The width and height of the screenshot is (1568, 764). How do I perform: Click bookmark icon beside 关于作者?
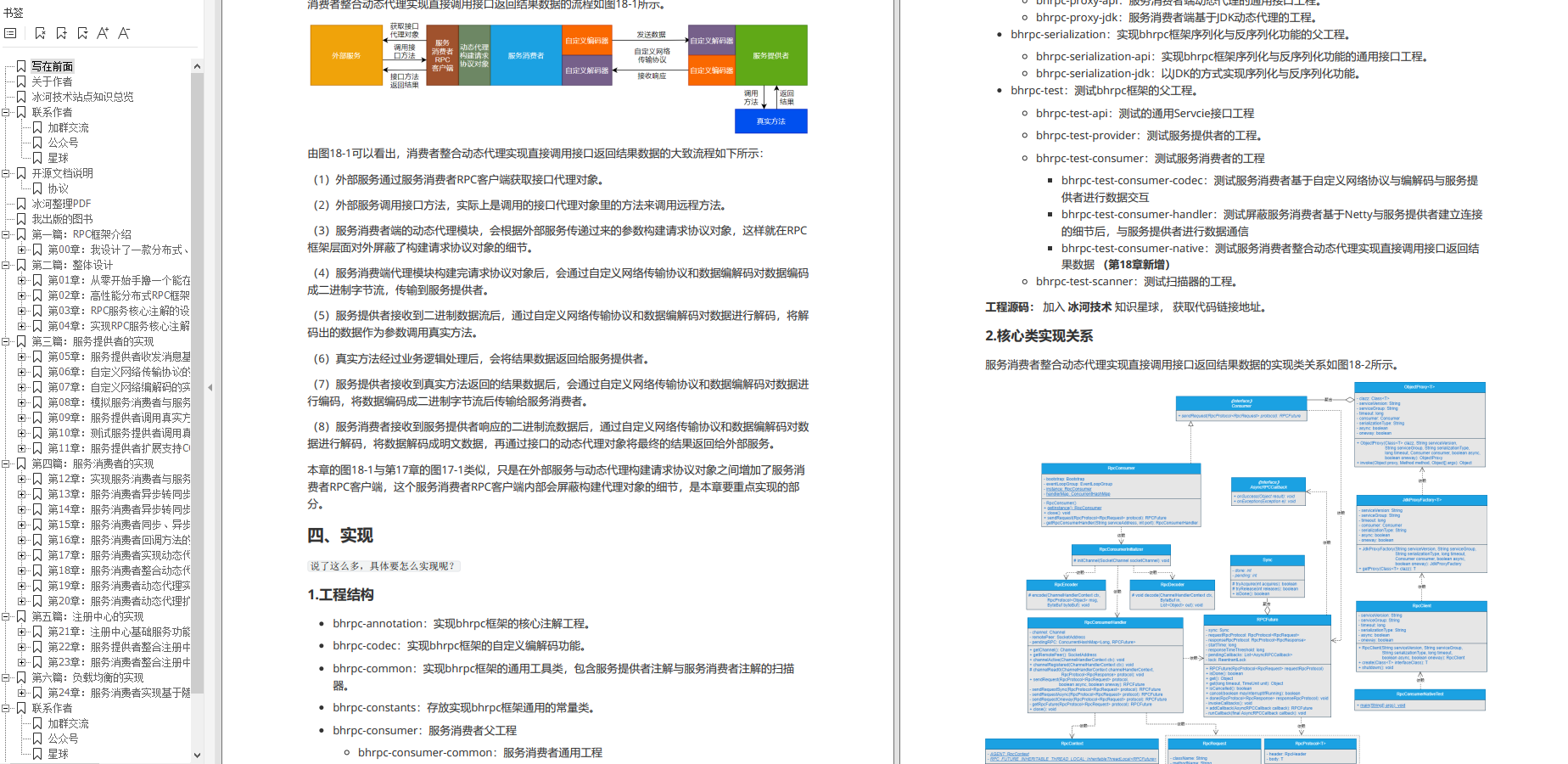point(22,81)
